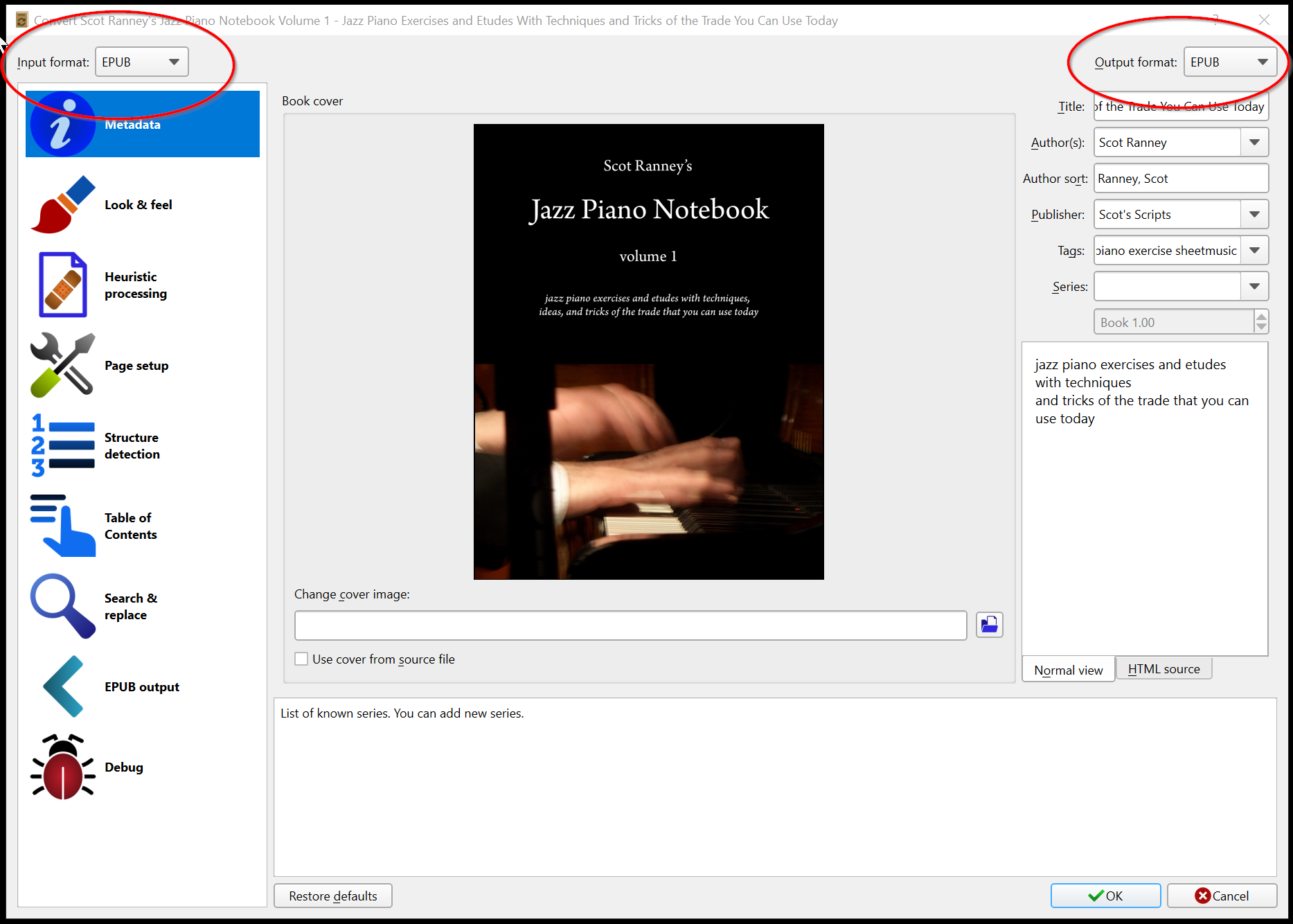The height and width of the screenshot is (924, 1293).
Task: Switch to the HTML source tab
Action: (1163, 669)
